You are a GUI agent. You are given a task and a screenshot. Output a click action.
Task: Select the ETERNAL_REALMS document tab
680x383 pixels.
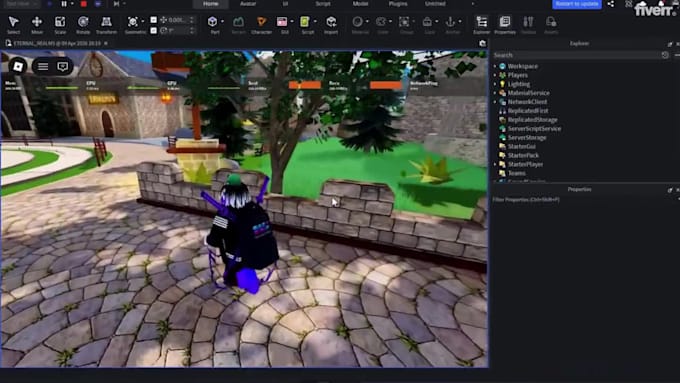pyautogui.click(x=56, y=43)
